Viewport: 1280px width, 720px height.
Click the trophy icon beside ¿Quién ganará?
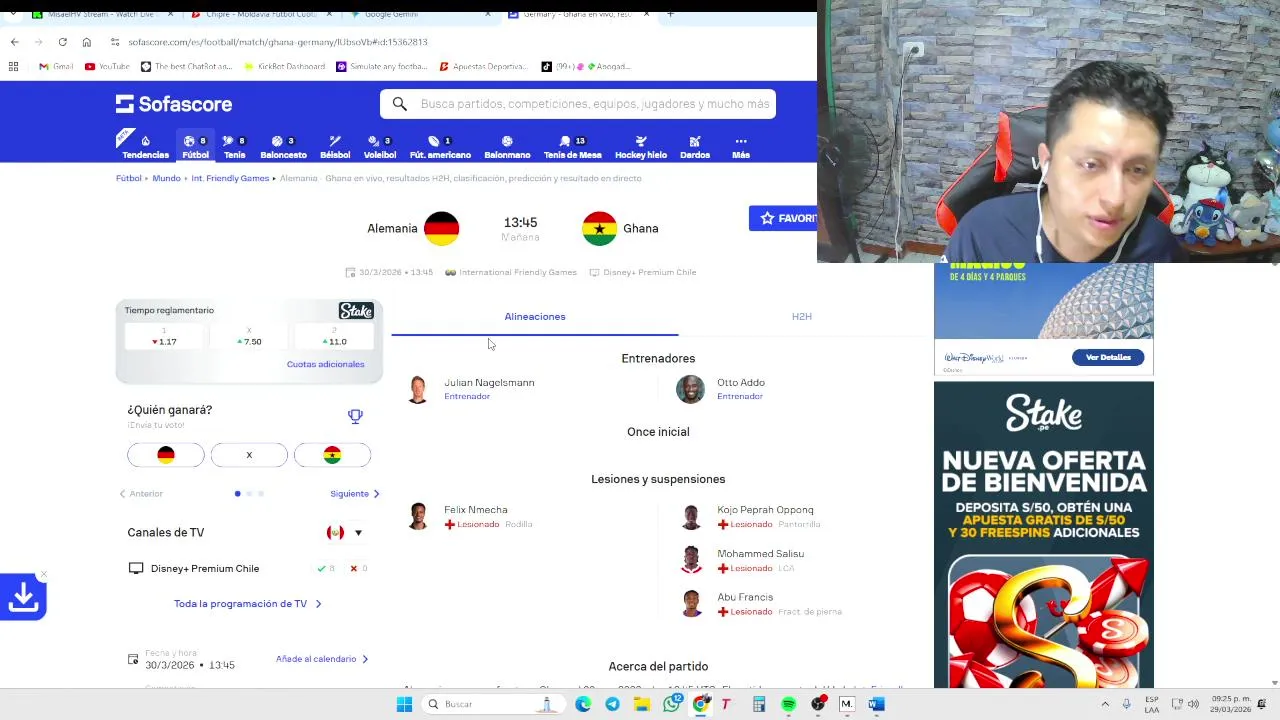(355, 416)
